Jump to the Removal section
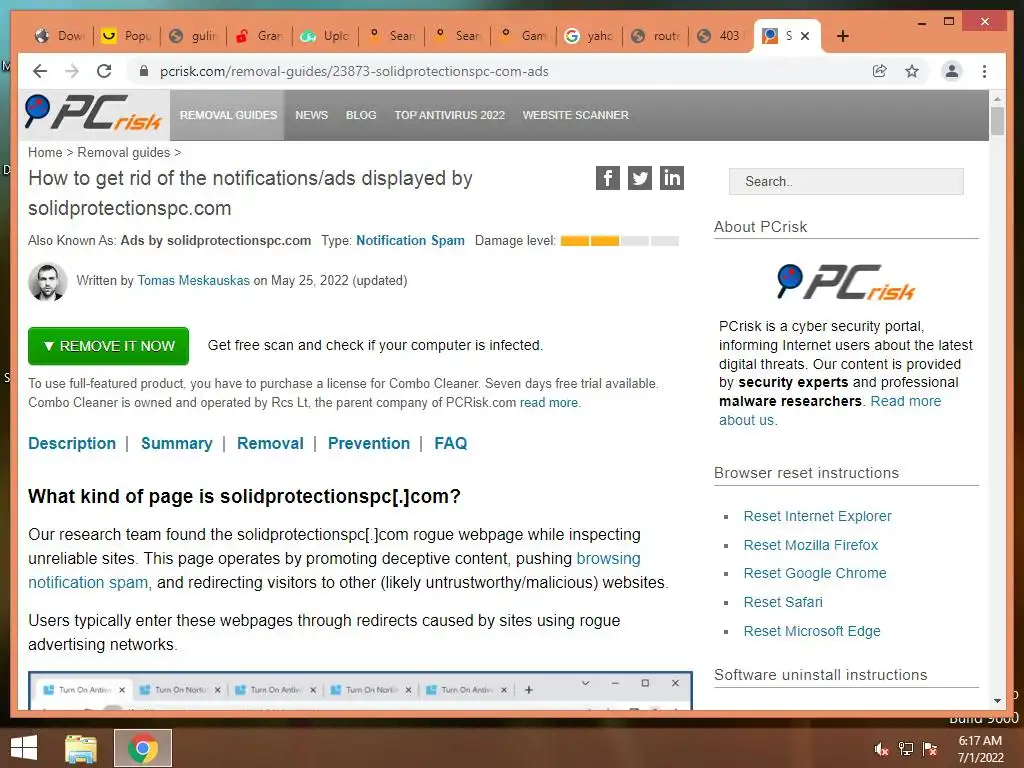 coord(270,443)
